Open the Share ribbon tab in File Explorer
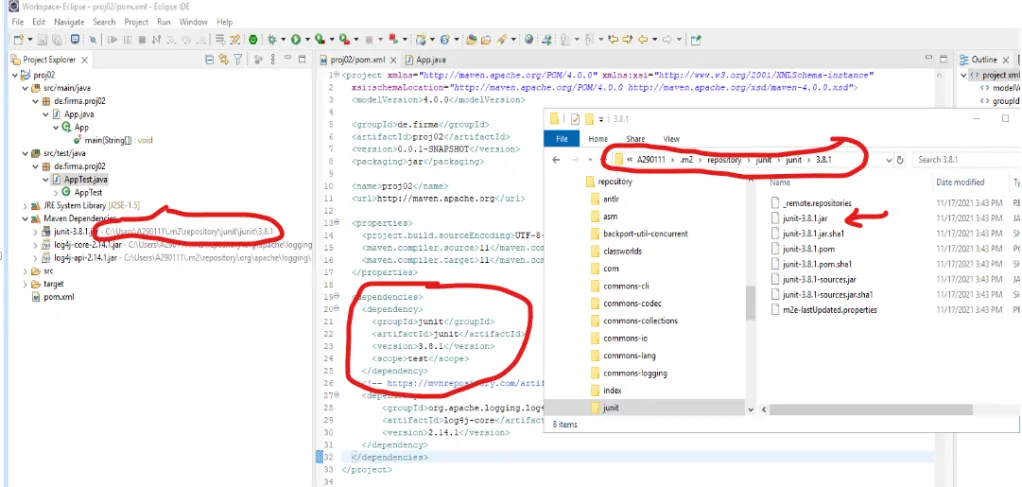Viewport: 1022px width, 487px height. [635, 139]
